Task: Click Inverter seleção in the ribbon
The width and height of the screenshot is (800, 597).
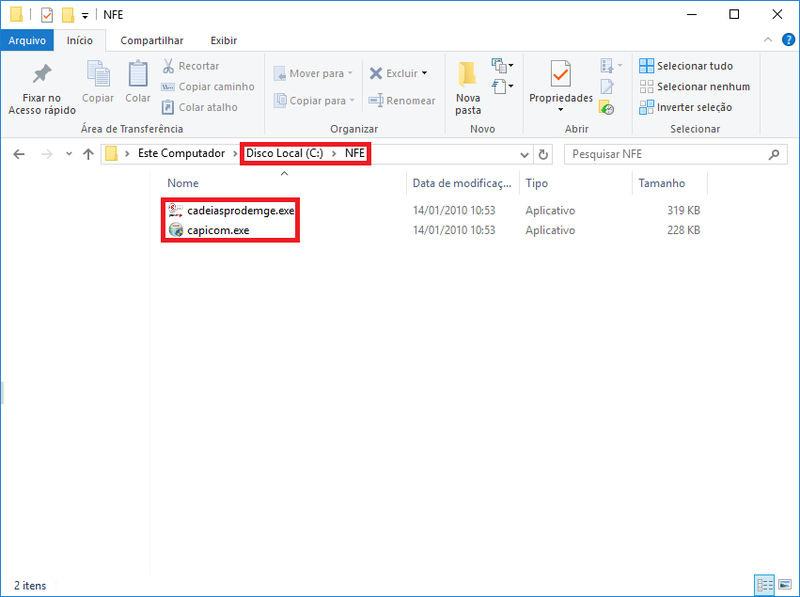Action: click(686, 107)
